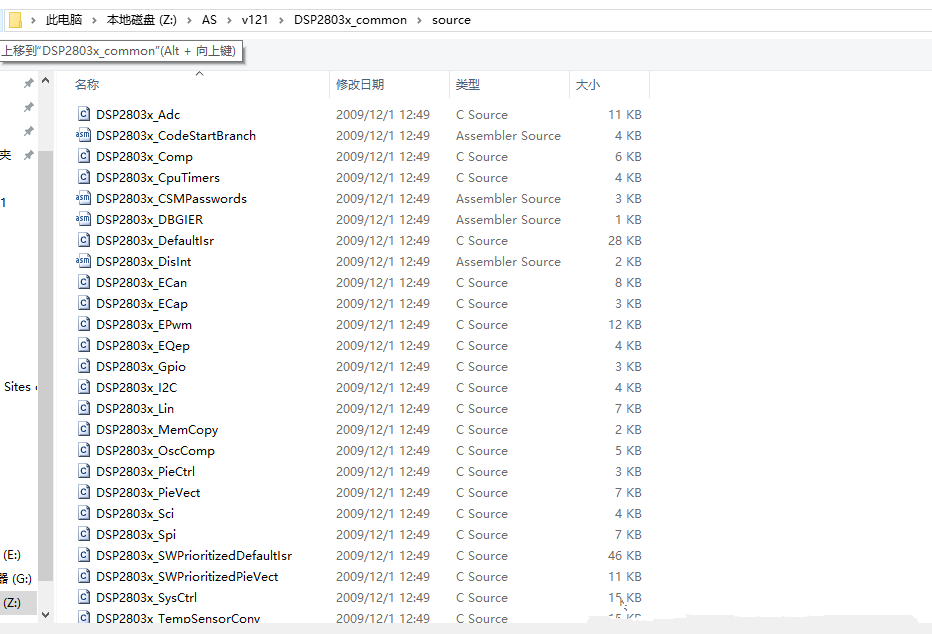Click the DSP2803x_ECap file icon

click(84, 303)
